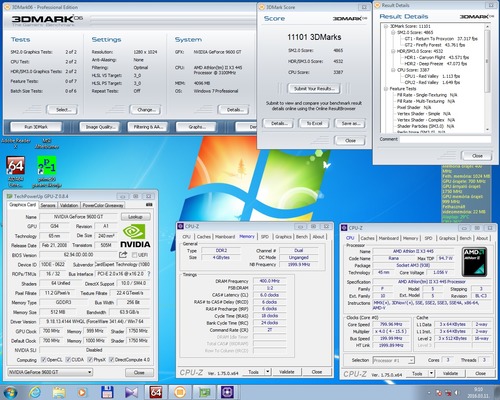Viewport: 500px width, 400px height.
Task: Click Submit Your Results button
Action: pyautogui.click(x=314, y=89)
